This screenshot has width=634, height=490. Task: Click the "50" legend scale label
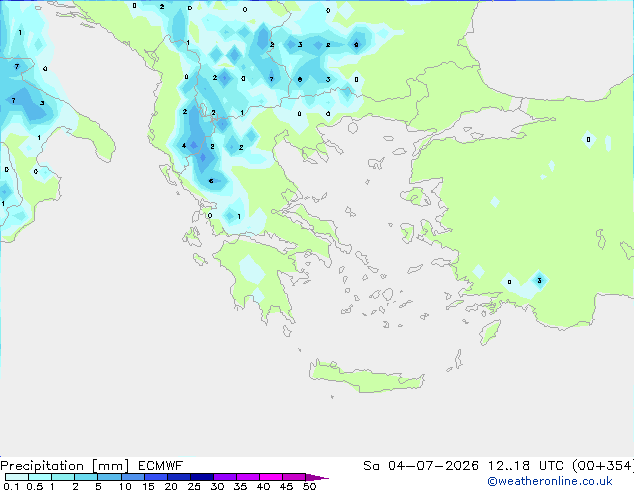(x=309, y=486)
